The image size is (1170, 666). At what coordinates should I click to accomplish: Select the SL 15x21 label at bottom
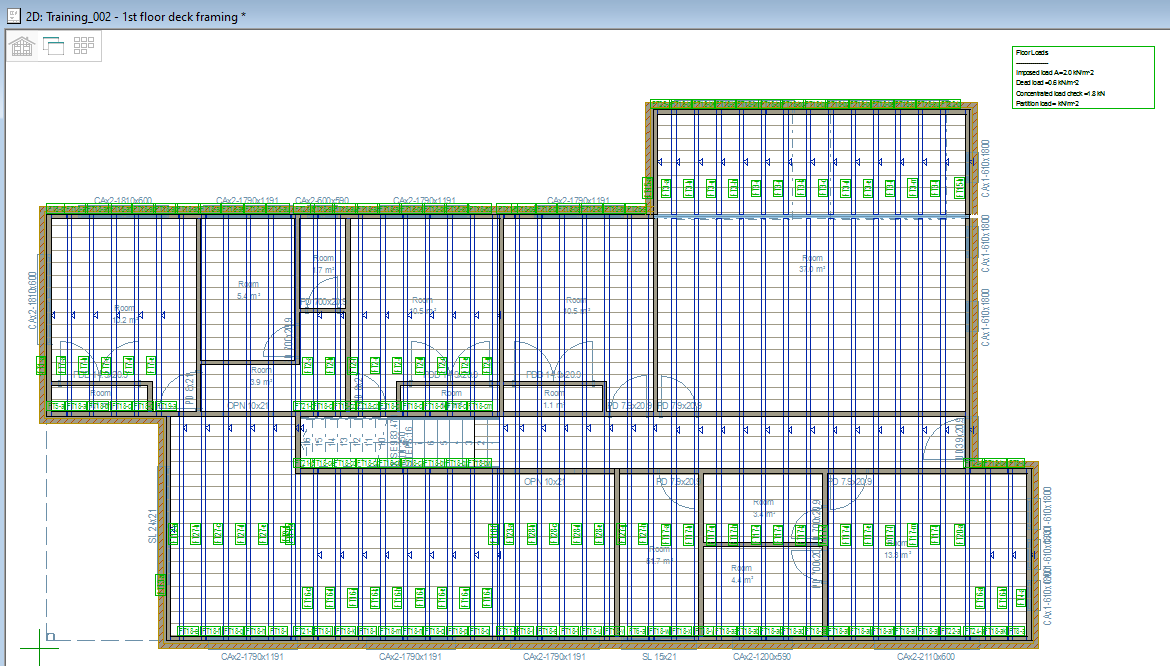[659, 657]
